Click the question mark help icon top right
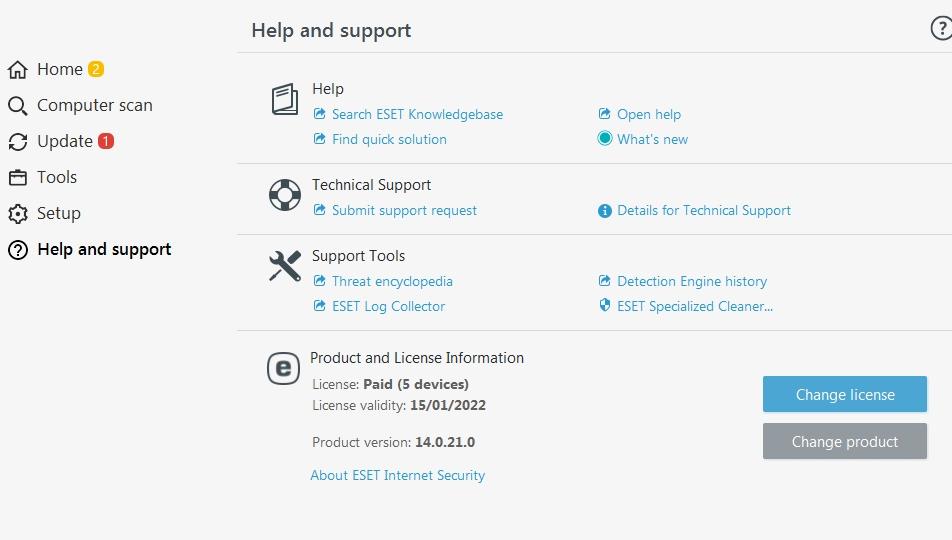Image resolution: width=952 pixels, height=540 pixels. pyautogui.click(x=941, y=28)
